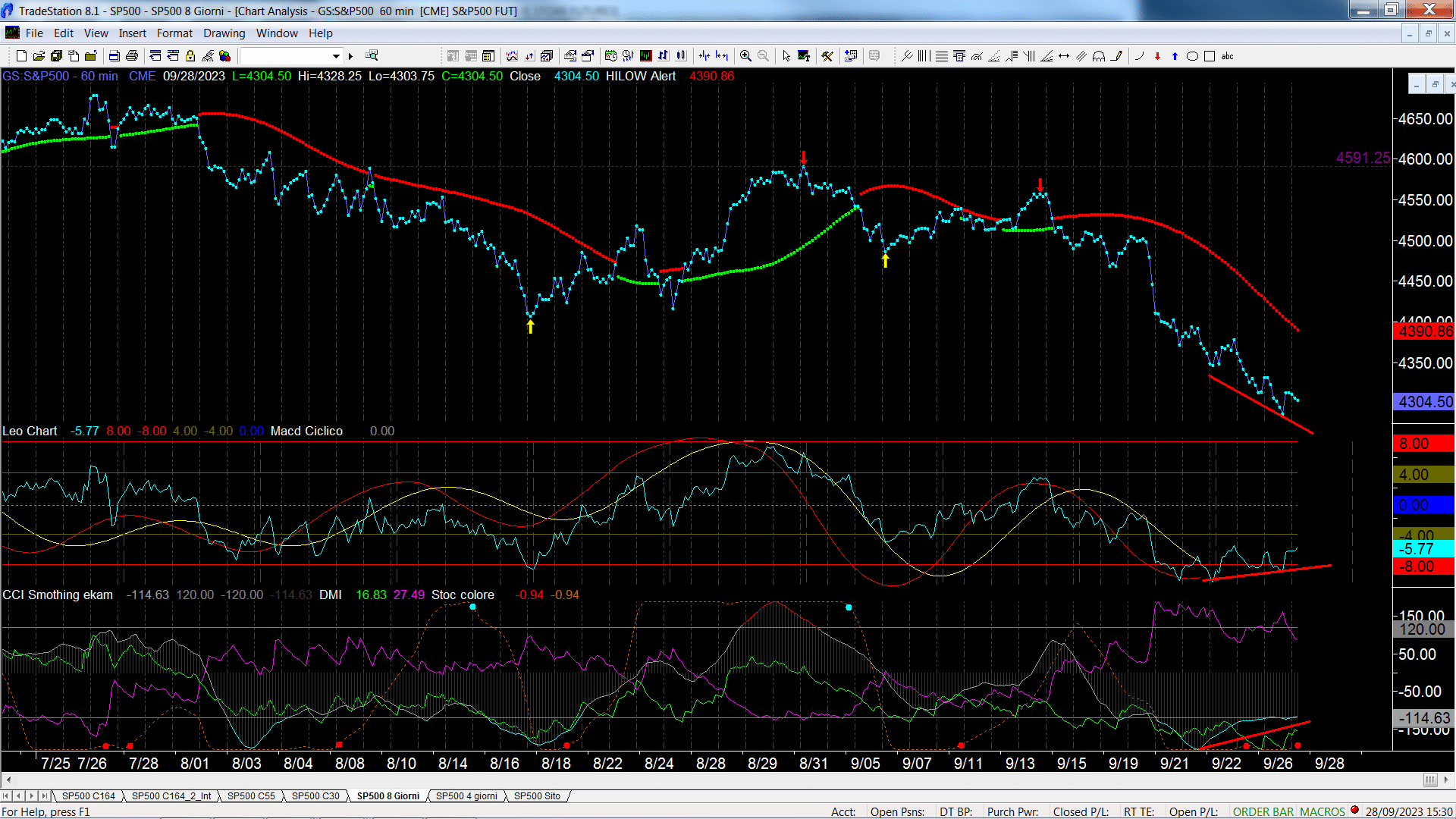
Task: Click the go arrow beside symbol box
Action: [x=350, y=56]
